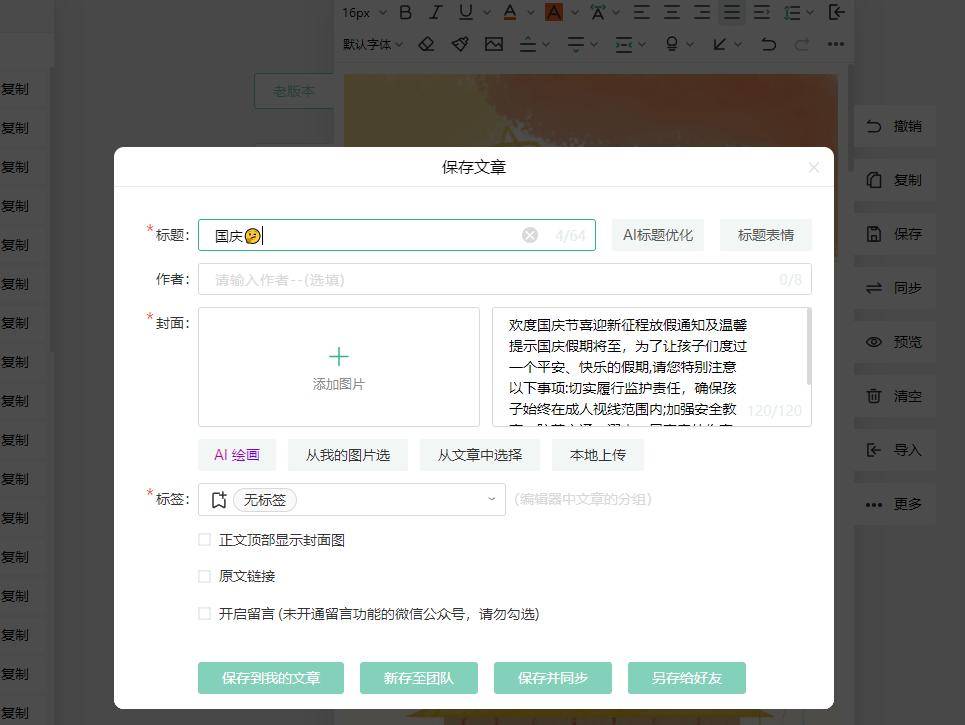
Task: Click the orange text background color swatch
Action: click(x=553, y=13)
